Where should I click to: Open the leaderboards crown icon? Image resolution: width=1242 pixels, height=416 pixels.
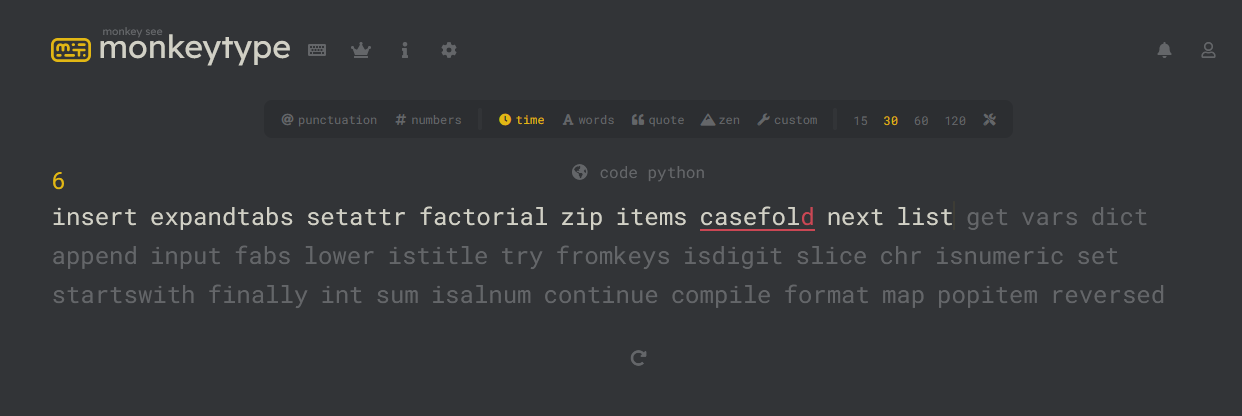tap(361, 49)
